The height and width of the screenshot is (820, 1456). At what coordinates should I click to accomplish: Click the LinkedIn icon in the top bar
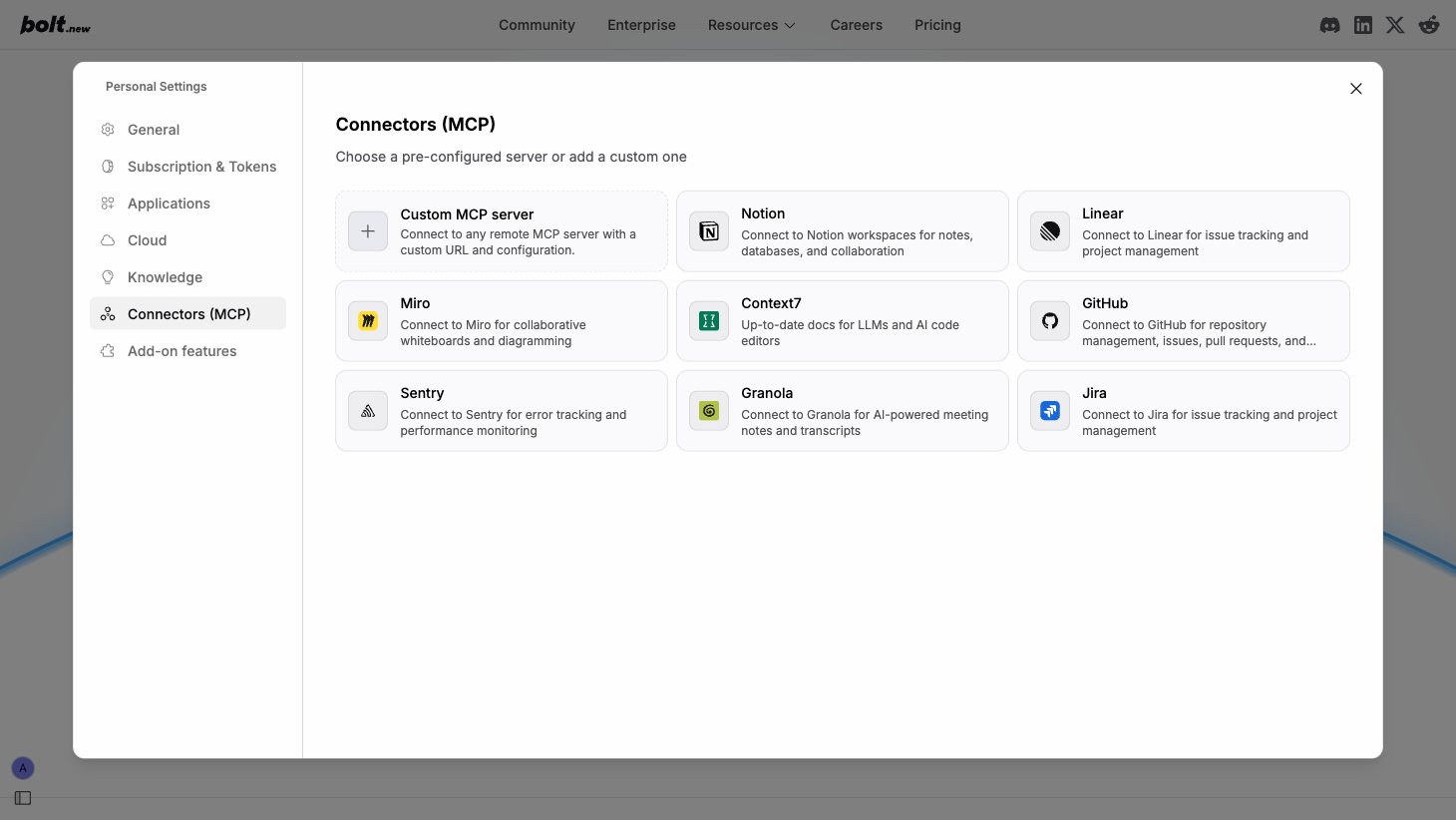pos(1362,25)
